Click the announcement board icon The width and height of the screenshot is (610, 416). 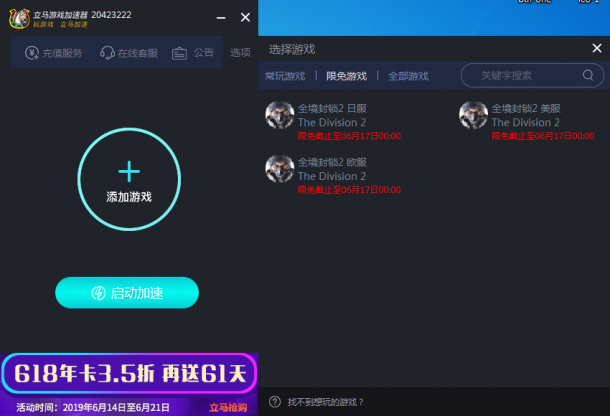coord(179,53)
